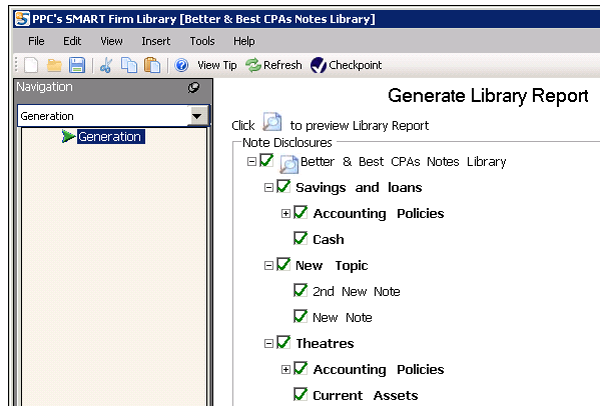Click the Paste clipboard icon
600x406 pixels.
tap(152, 65)
